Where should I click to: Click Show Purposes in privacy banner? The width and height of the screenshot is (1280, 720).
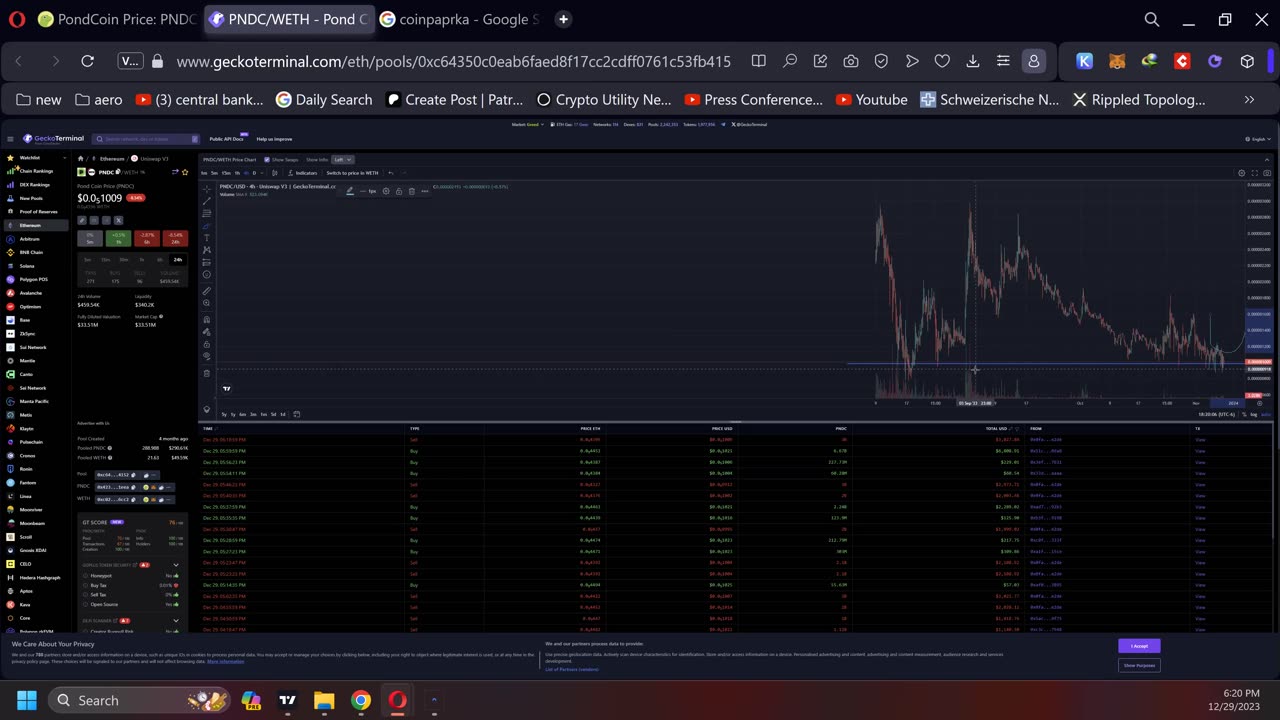click(1139, 665)
